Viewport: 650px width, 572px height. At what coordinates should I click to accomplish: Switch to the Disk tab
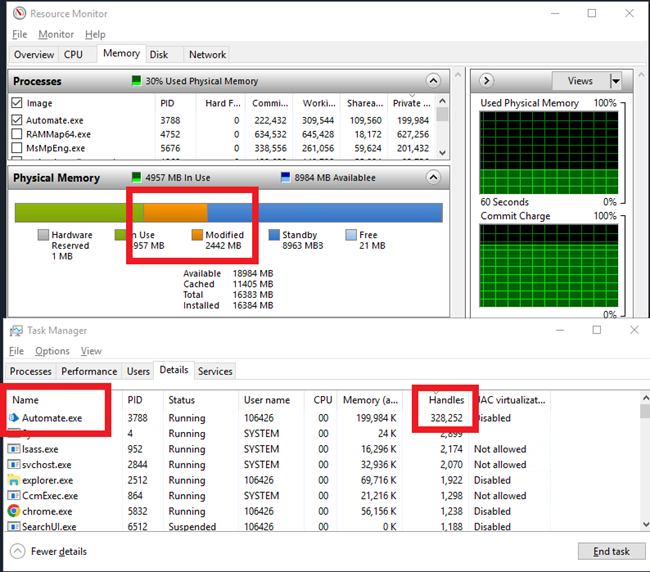[159, 55]
